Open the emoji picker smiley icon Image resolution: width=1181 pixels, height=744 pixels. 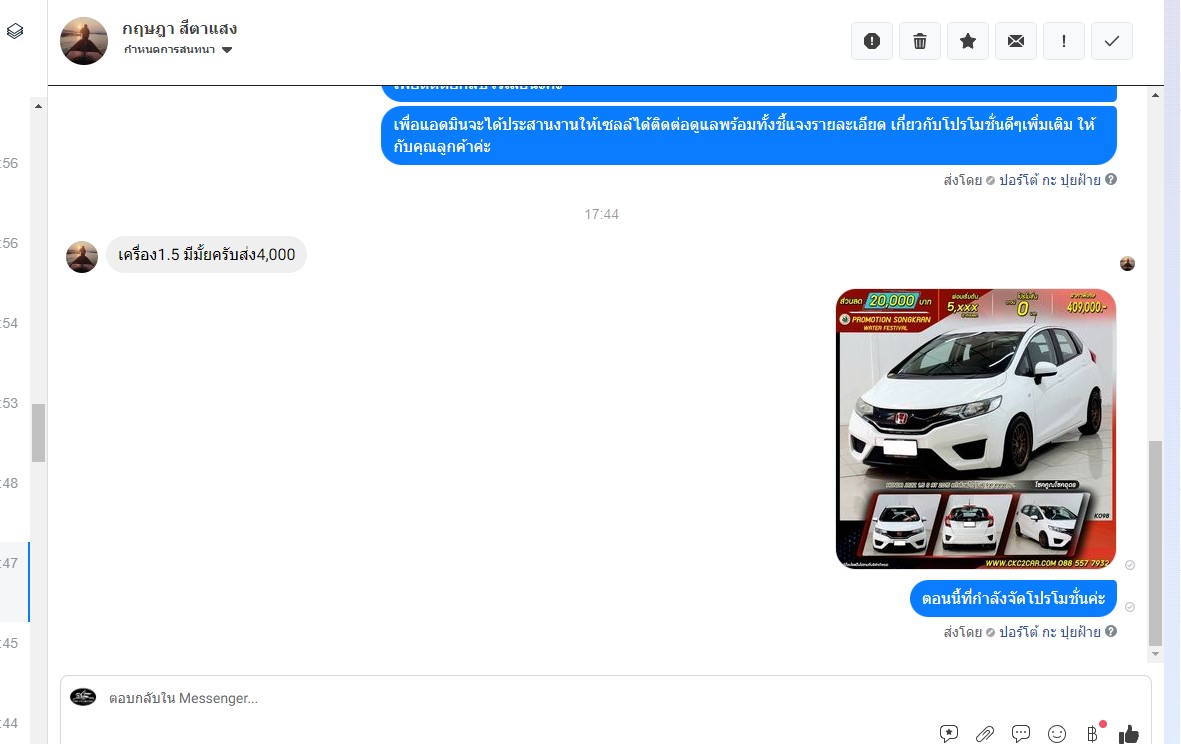pos(1057,733)
